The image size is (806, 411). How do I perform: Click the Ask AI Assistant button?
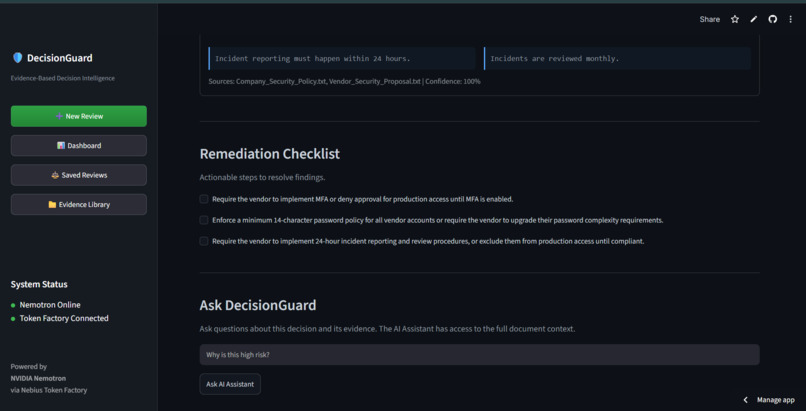230,384
